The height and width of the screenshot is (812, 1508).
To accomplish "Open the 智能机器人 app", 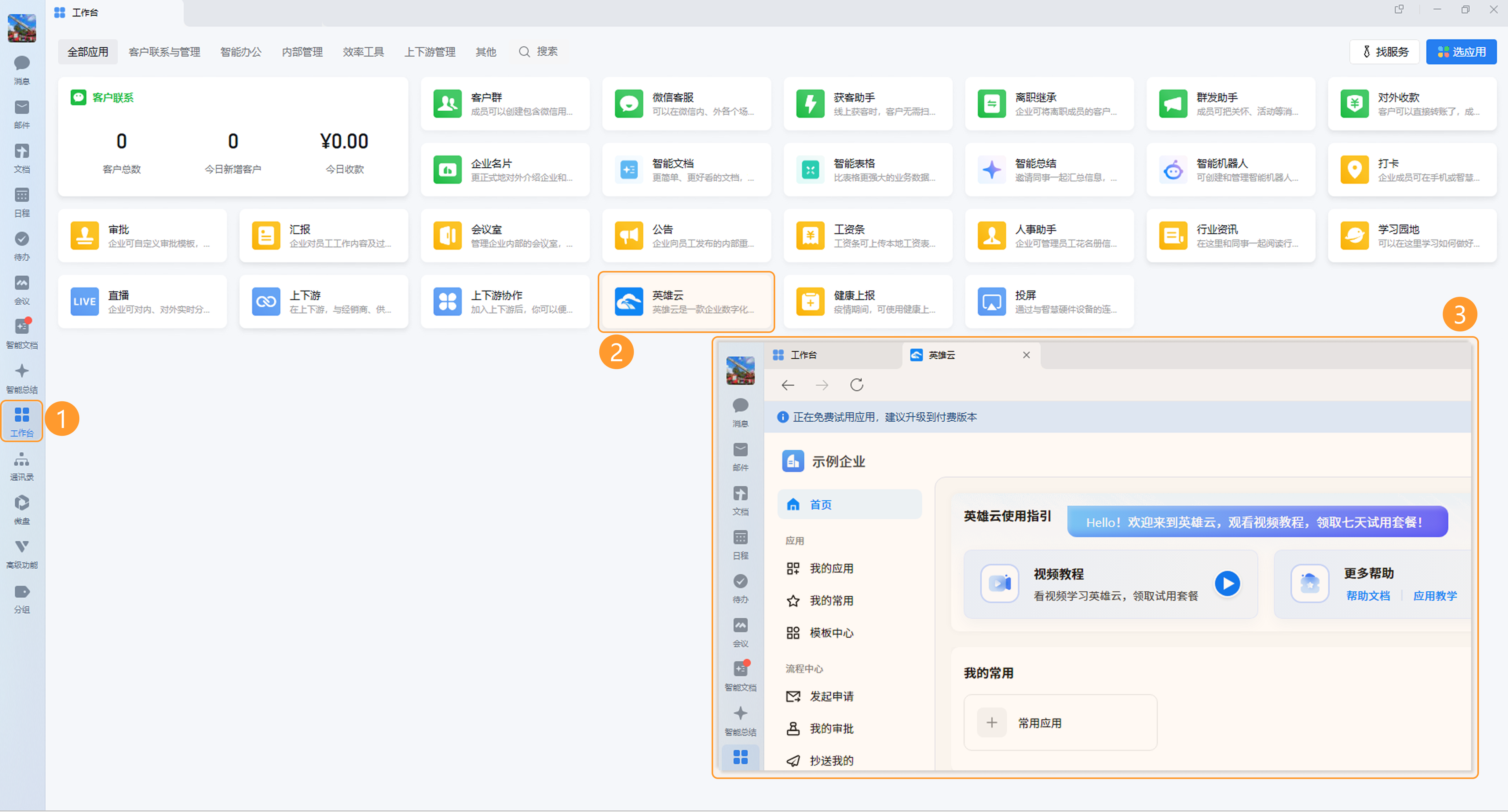I will 1230,170.
